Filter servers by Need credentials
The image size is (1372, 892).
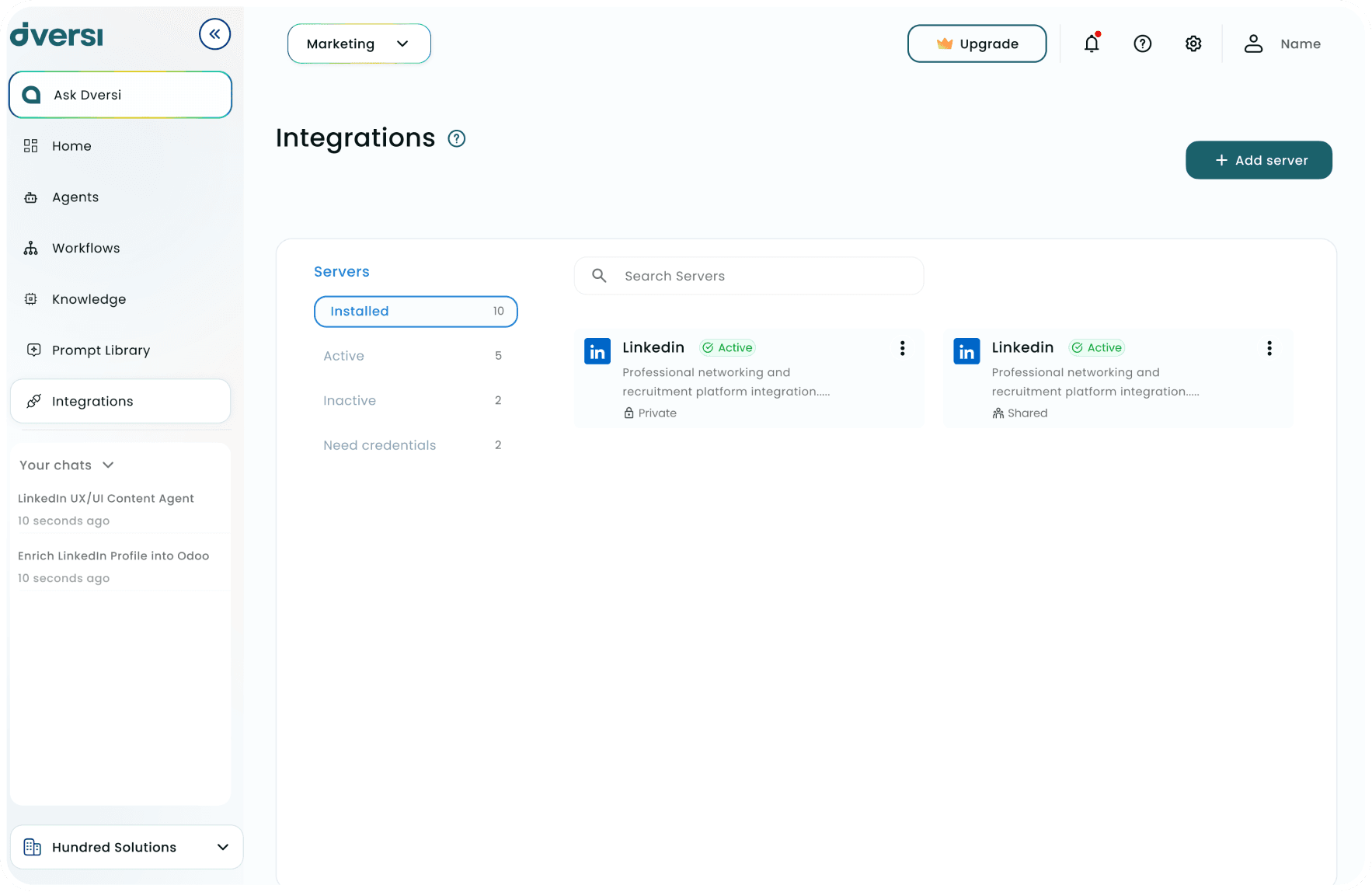tap(416, 445)
